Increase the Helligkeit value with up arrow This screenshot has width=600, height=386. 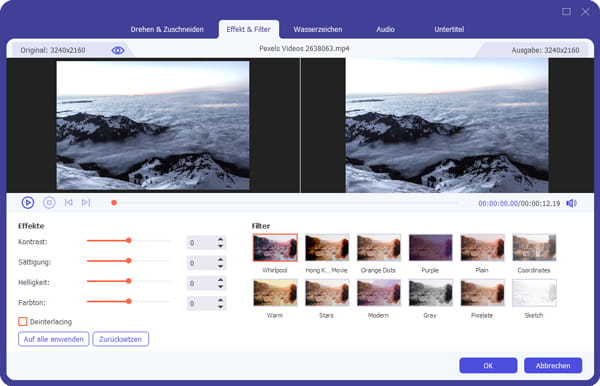coord(220,280)
